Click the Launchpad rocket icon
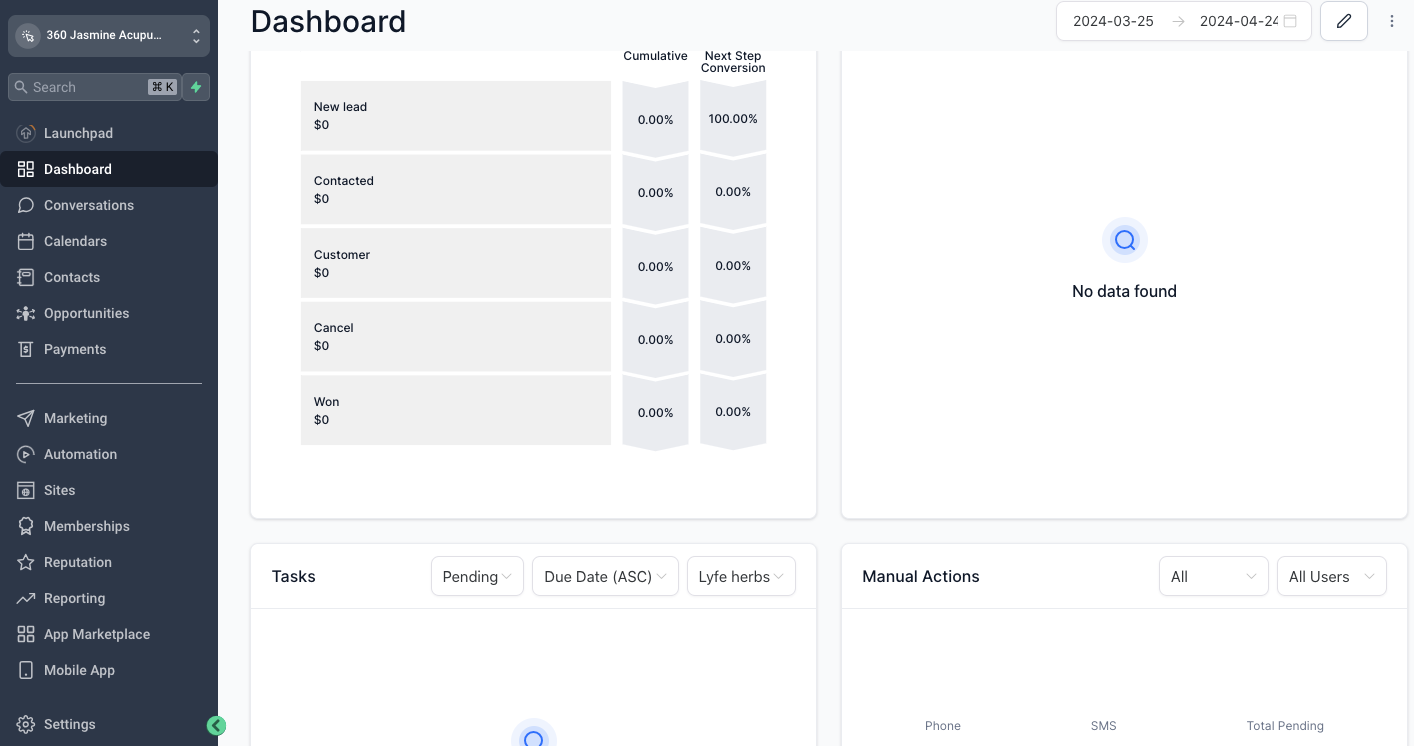The height and width of the screenshot is (746, 1414). [x=26, y=133]
